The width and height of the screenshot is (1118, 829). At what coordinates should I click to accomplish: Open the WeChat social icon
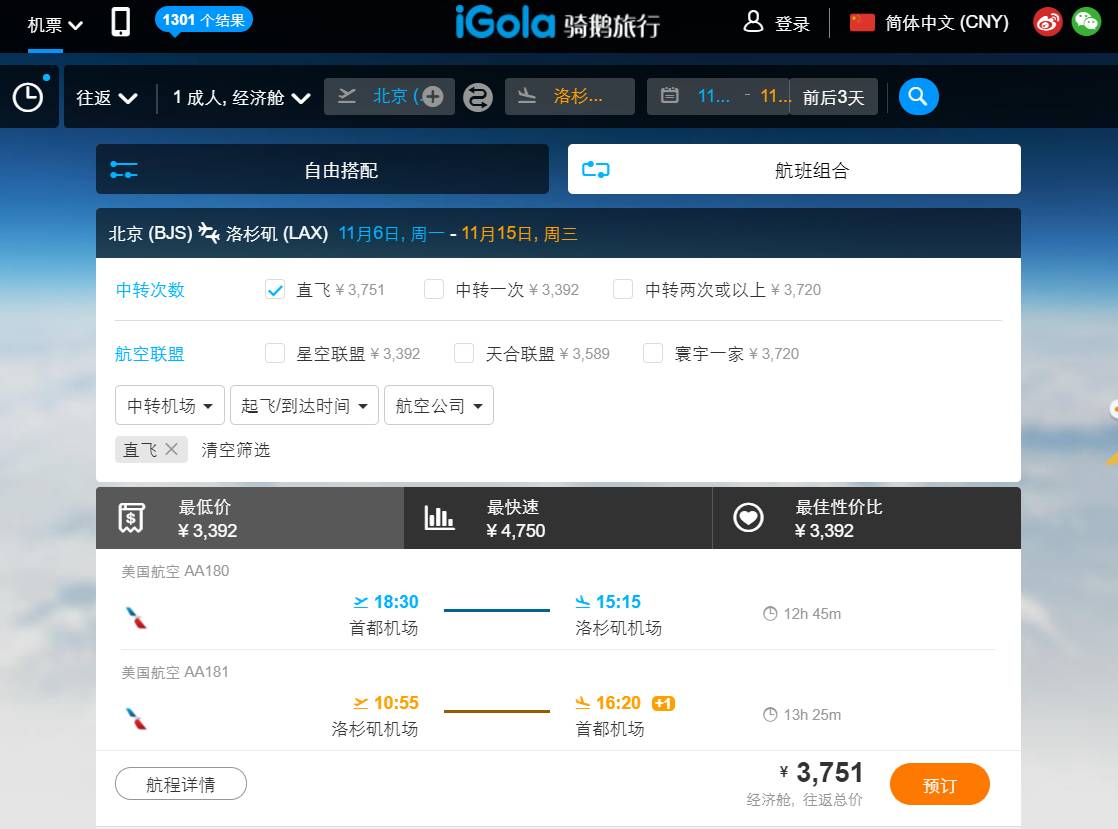tap(1086, 22)
